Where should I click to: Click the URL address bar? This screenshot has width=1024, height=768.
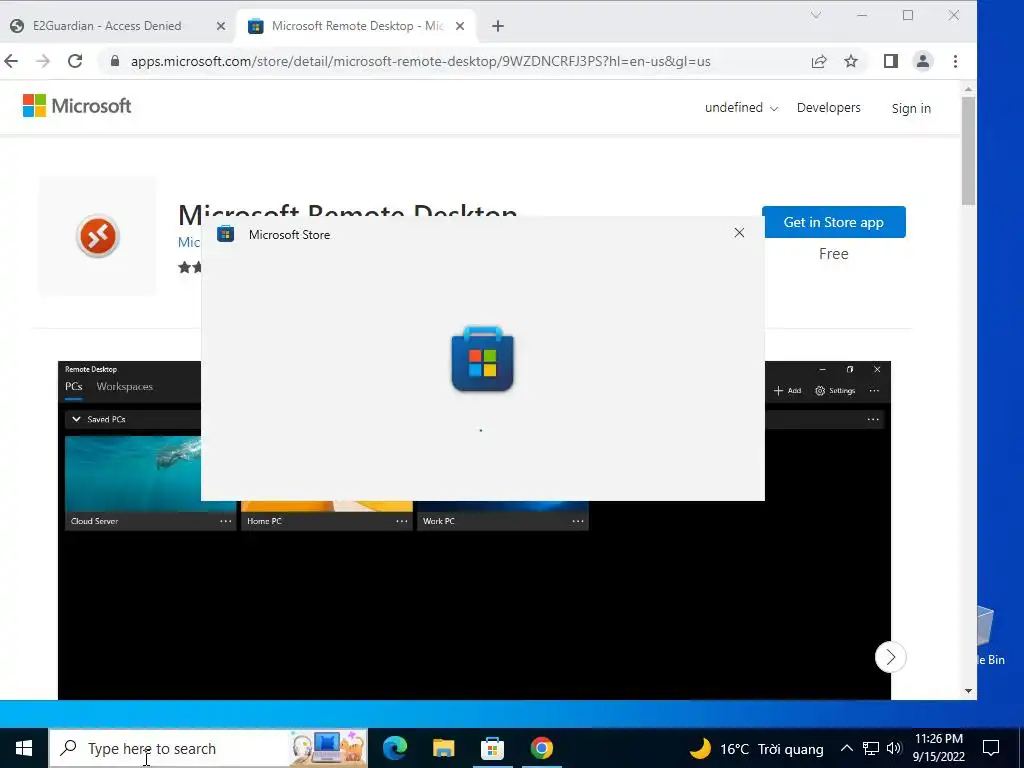coord(421,61)
